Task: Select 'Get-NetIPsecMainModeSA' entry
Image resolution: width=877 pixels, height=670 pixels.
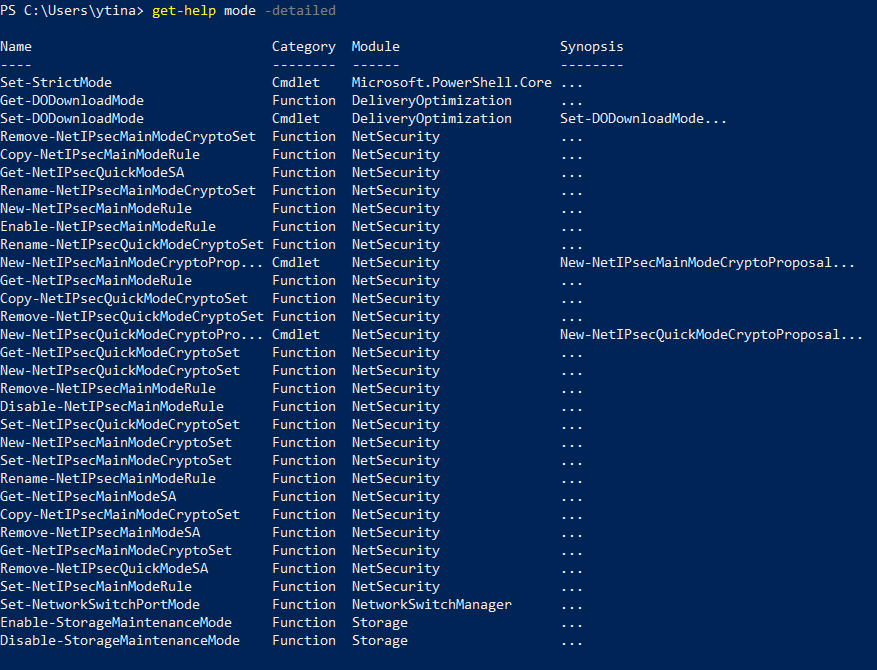Action: (x=88, y=497)
